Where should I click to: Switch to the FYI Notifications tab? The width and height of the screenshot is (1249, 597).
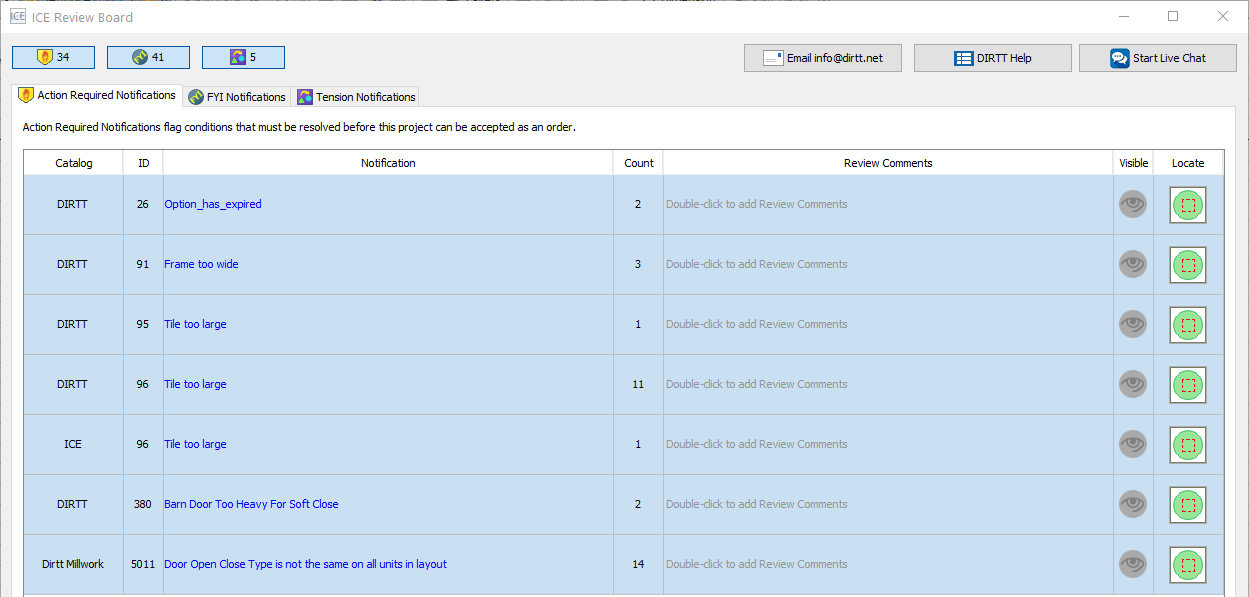click(237, 97)
